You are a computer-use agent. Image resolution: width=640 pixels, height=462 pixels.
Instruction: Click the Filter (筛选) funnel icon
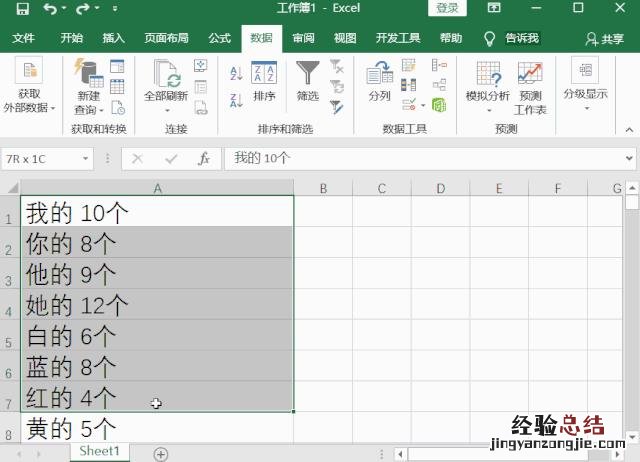pos(307,80)
